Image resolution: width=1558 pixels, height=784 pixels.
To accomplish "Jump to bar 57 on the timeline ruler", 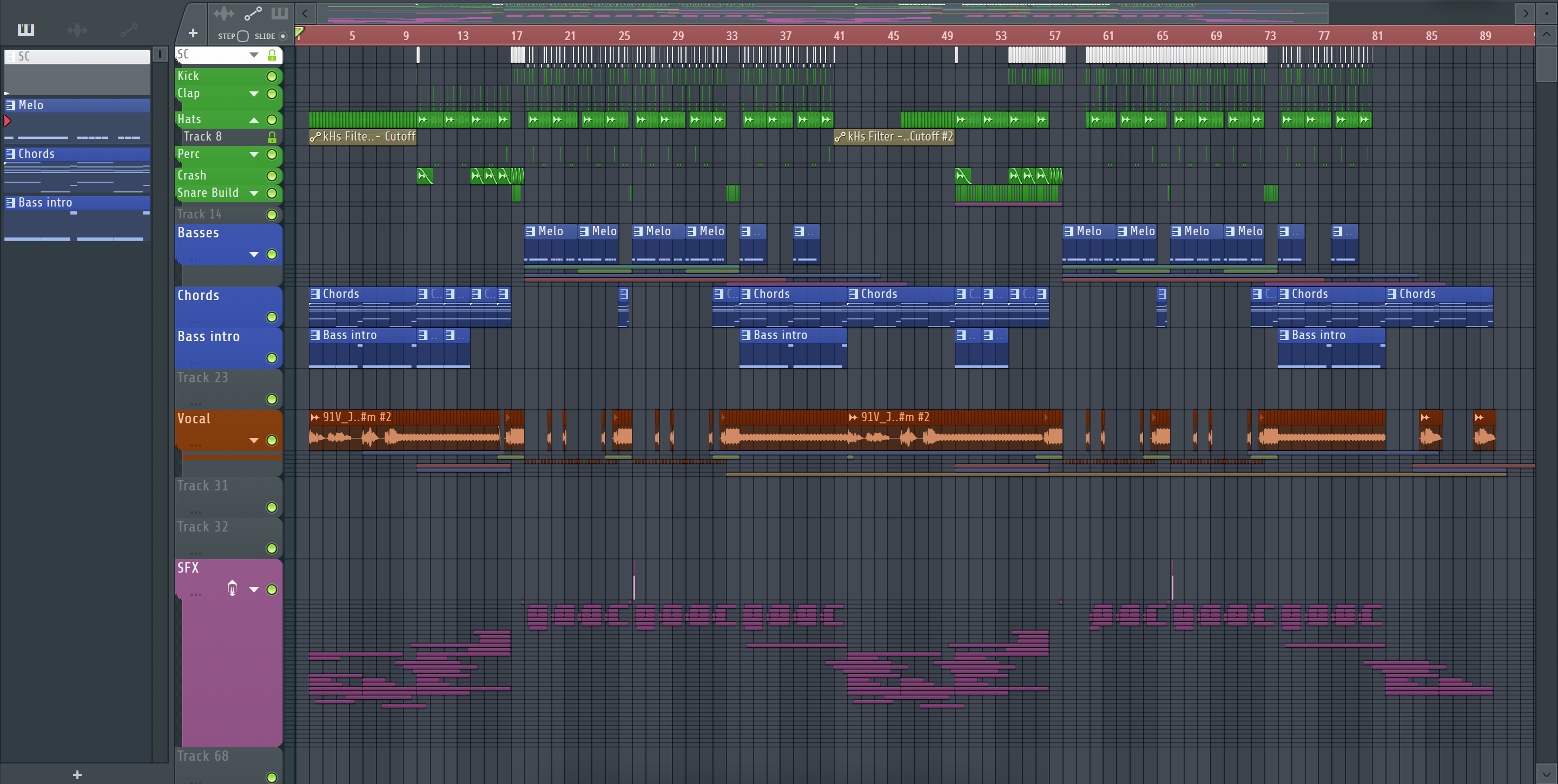I will tap(1055, 36).
